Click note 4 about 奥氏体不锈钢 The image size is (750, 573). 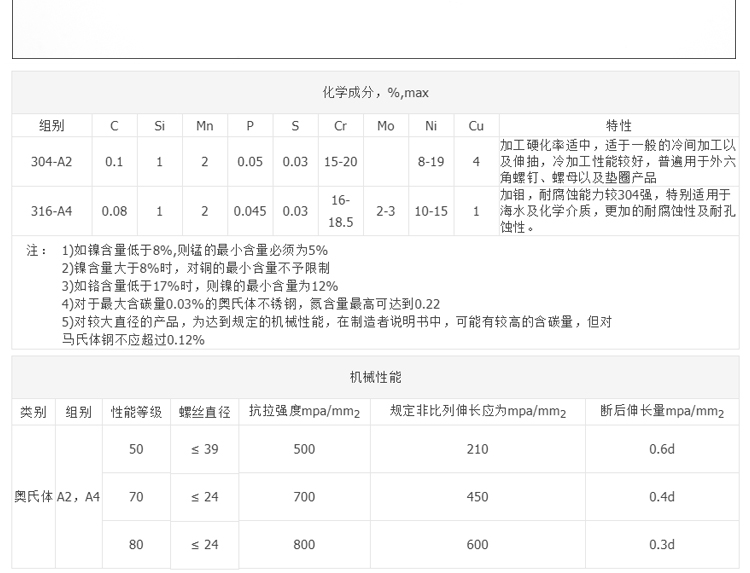[x=250, y=304]
